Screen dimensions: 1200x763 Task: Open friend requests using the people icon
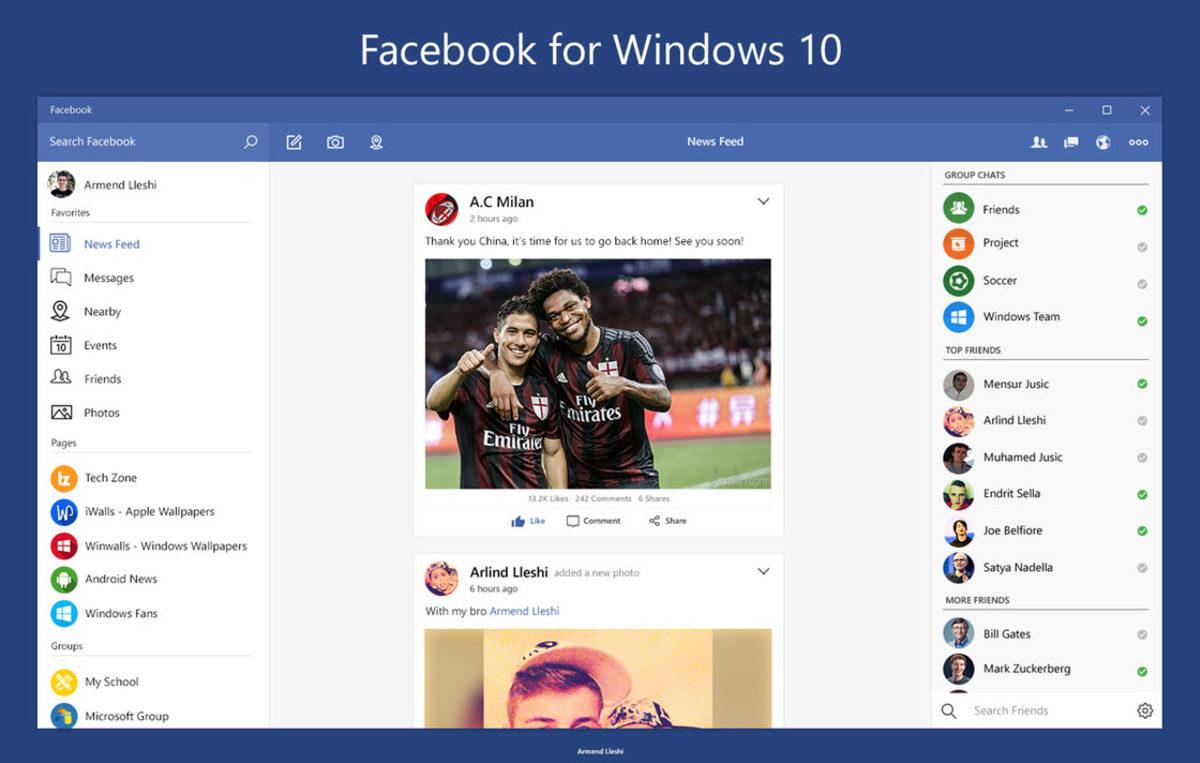point(1039,142)
